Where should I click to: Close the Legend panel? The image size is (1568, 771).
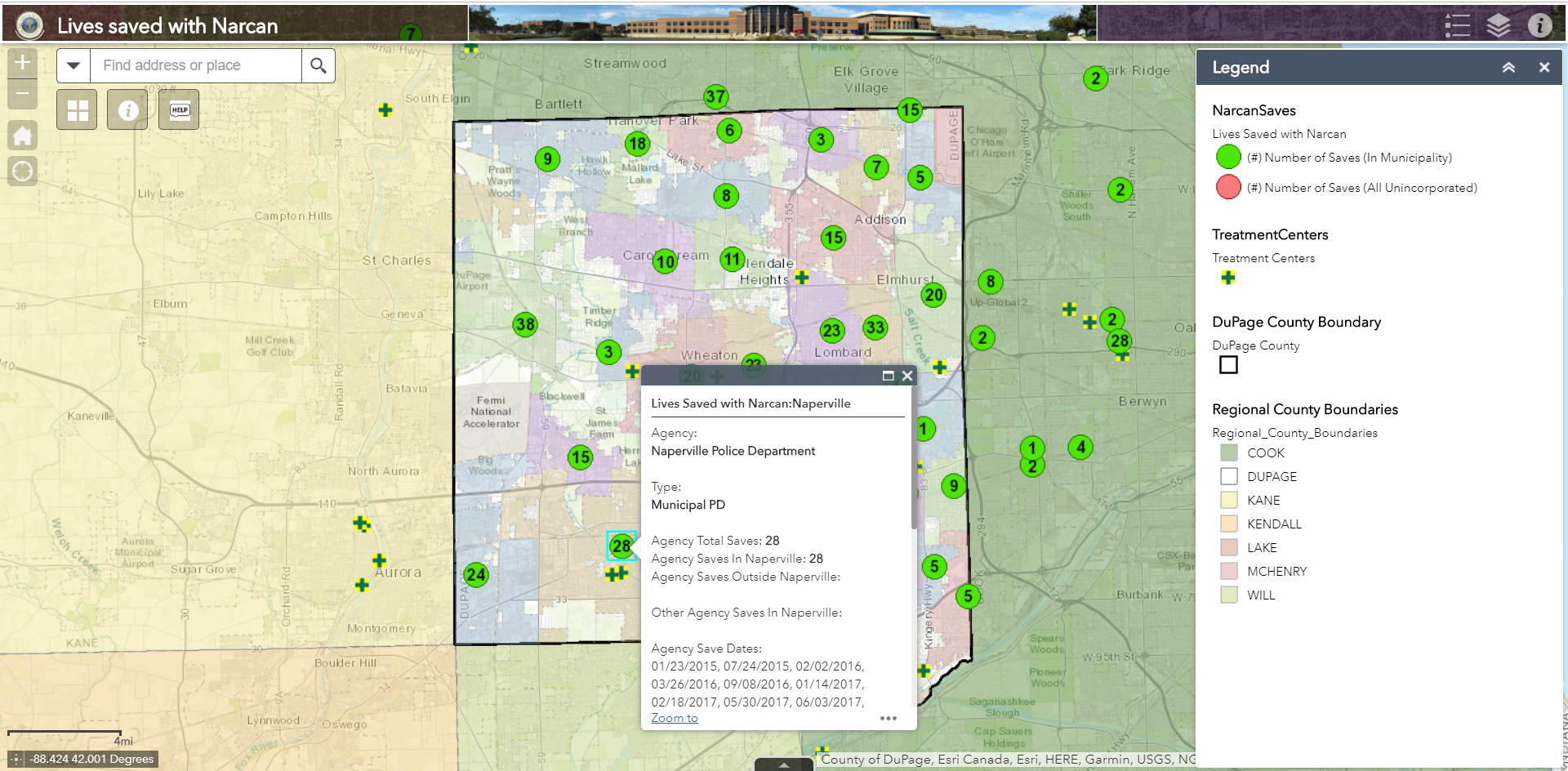[1543, 68]
